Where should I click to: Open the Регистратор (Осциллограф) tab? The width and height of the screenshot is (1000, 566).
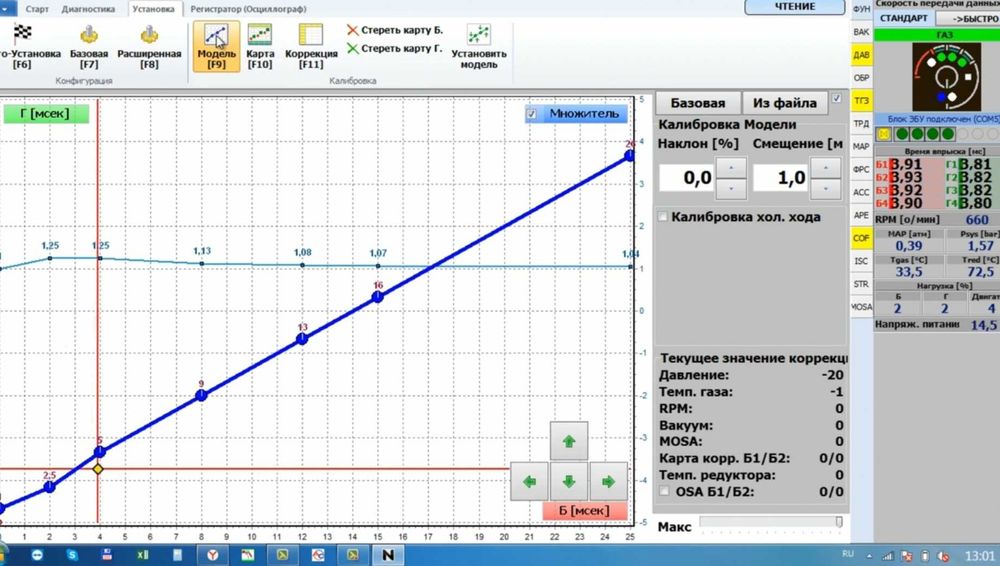point(248,9)
